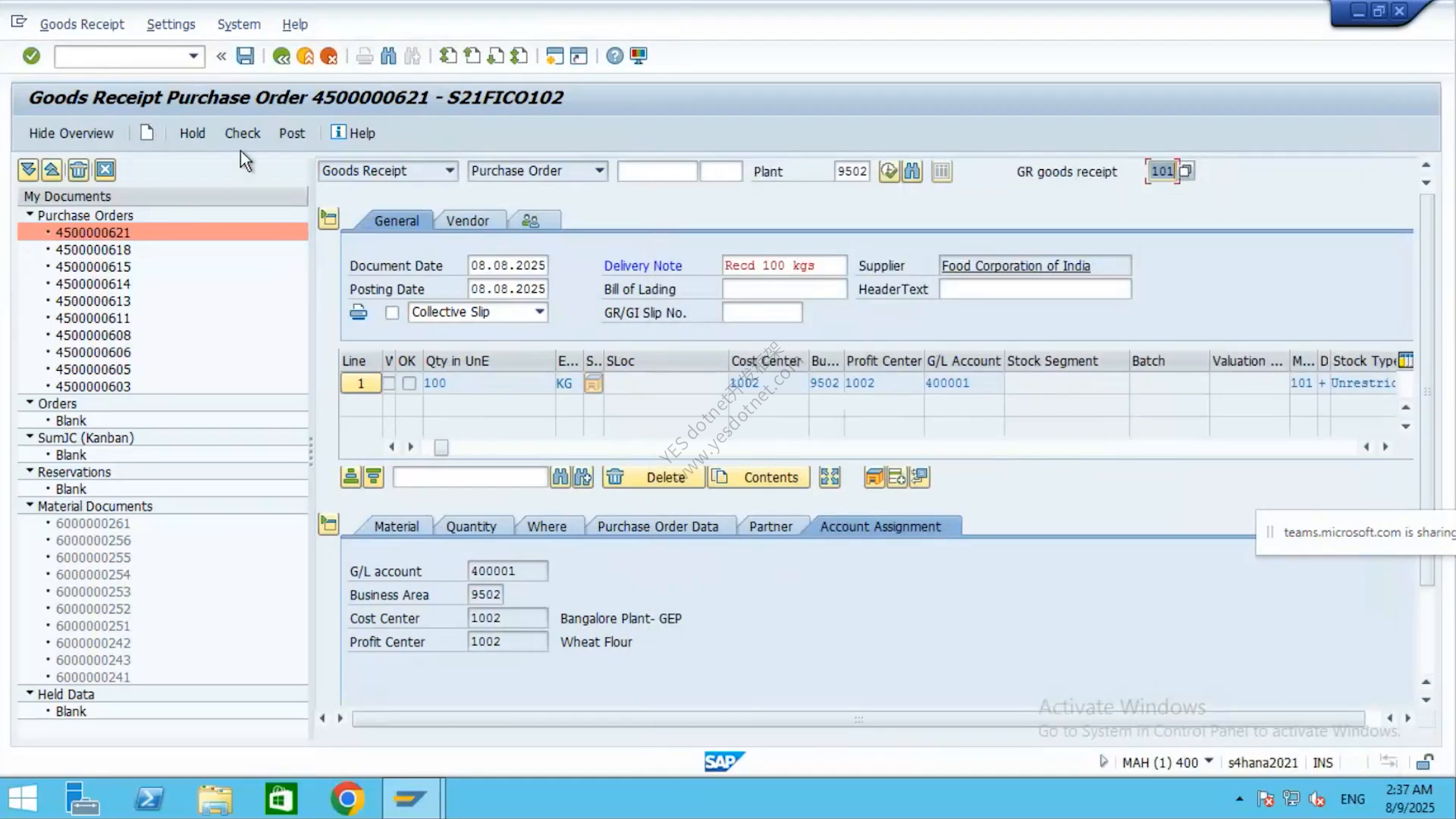Image resolution: width=1456 pixels, height=819 pixels.
Task: Tick the Collective Slip print checkbox
Action: pos(392,313)
